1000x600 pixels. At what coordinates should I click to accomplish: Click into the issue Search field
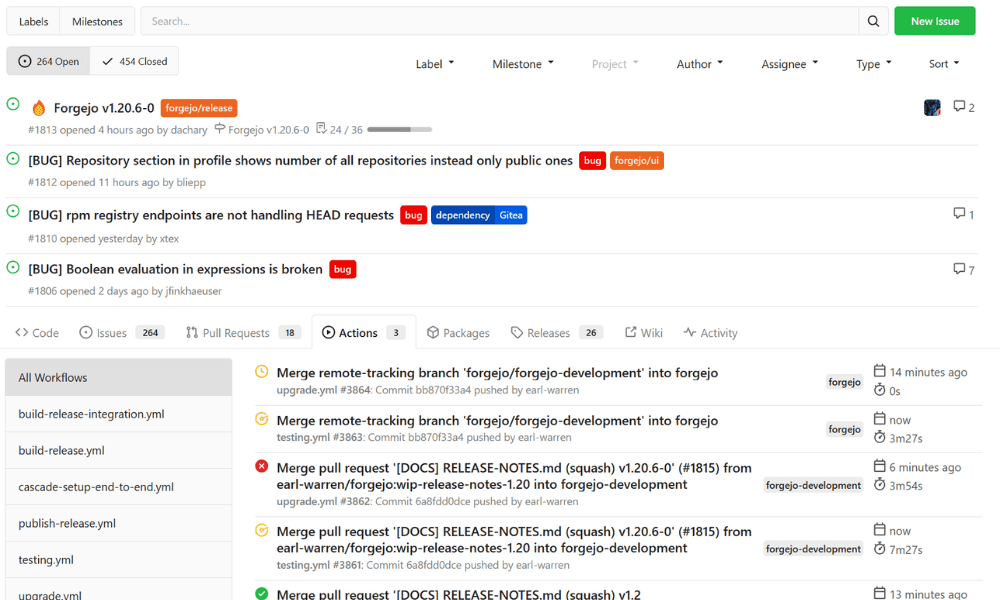[499, 21]
